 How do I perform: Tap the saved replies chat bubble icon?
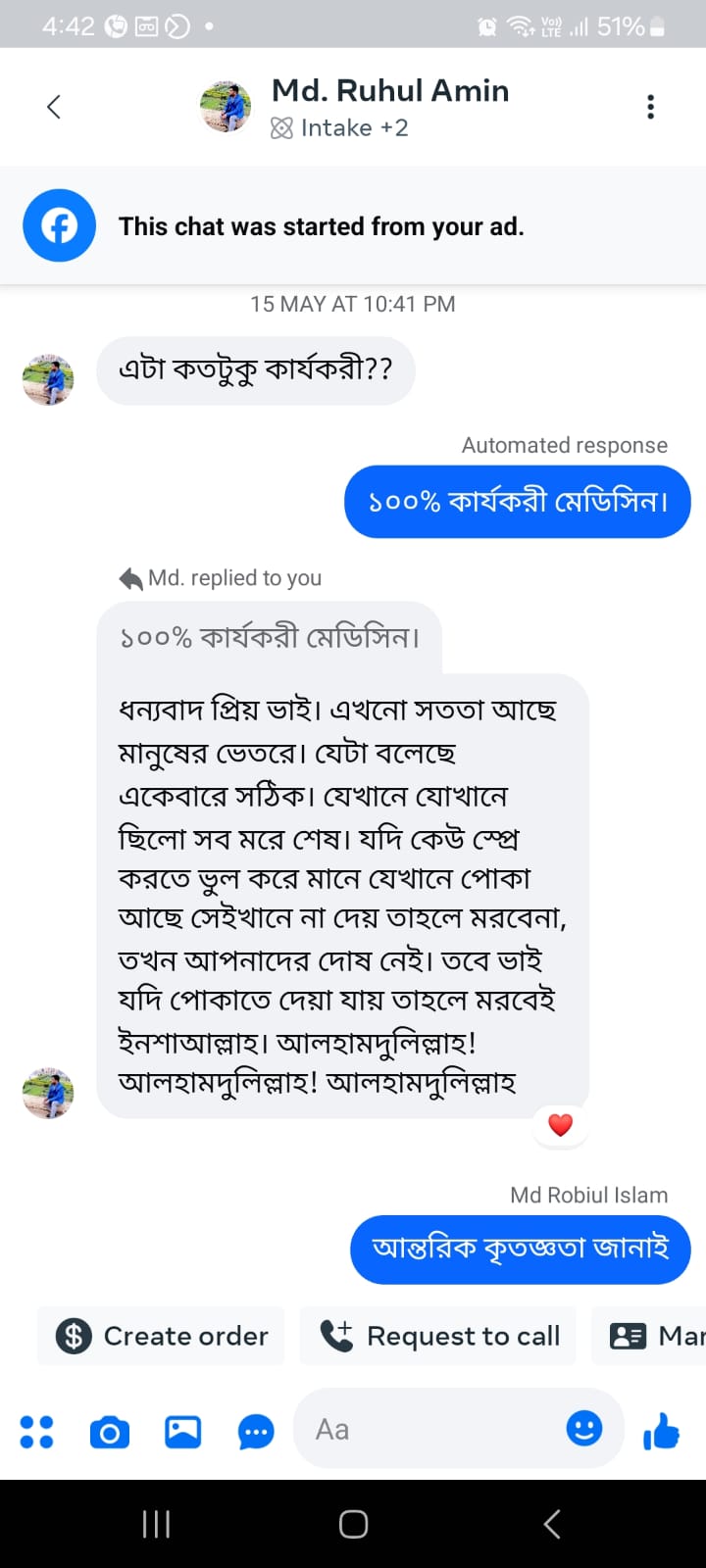pyautogui.click(x=256, y=1432)
